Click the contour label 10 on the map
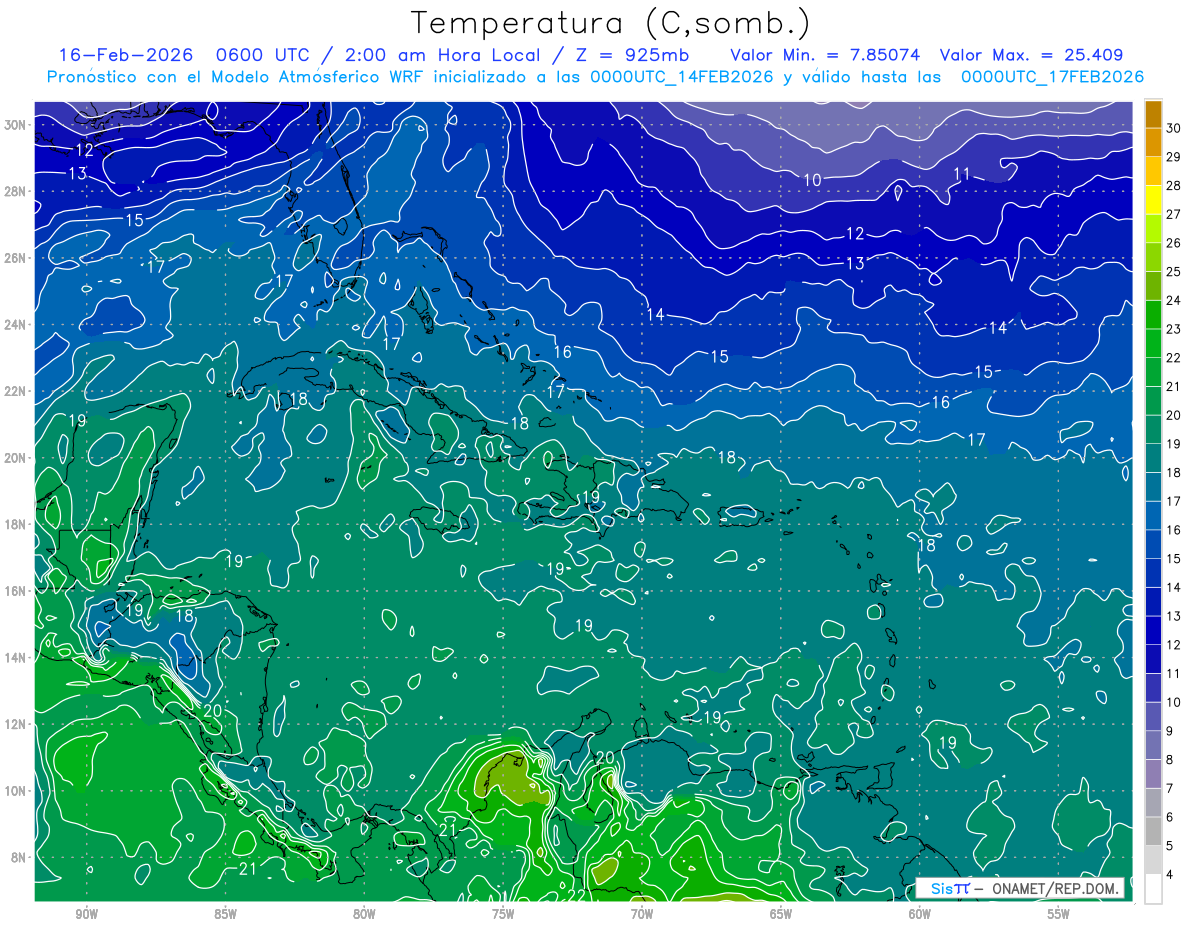1200x927 pixels. [813, 180]
